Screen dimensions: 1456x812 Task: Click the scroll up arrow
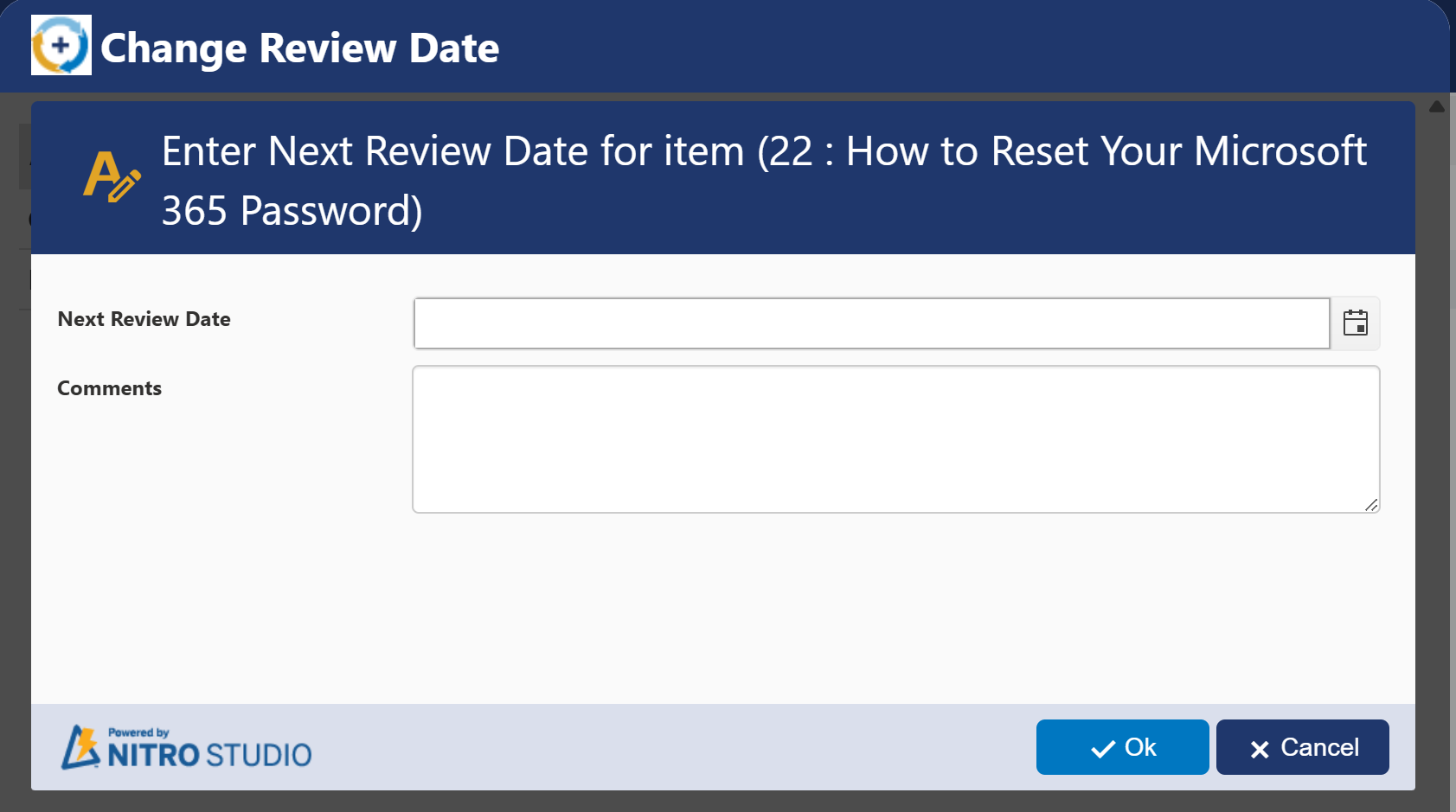[x=1437, y=106]
